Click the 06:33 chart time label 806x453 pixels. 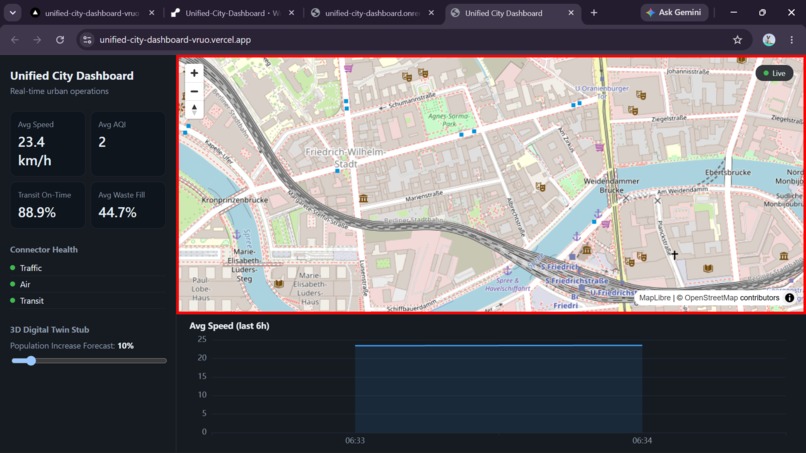tap(355, 441)
